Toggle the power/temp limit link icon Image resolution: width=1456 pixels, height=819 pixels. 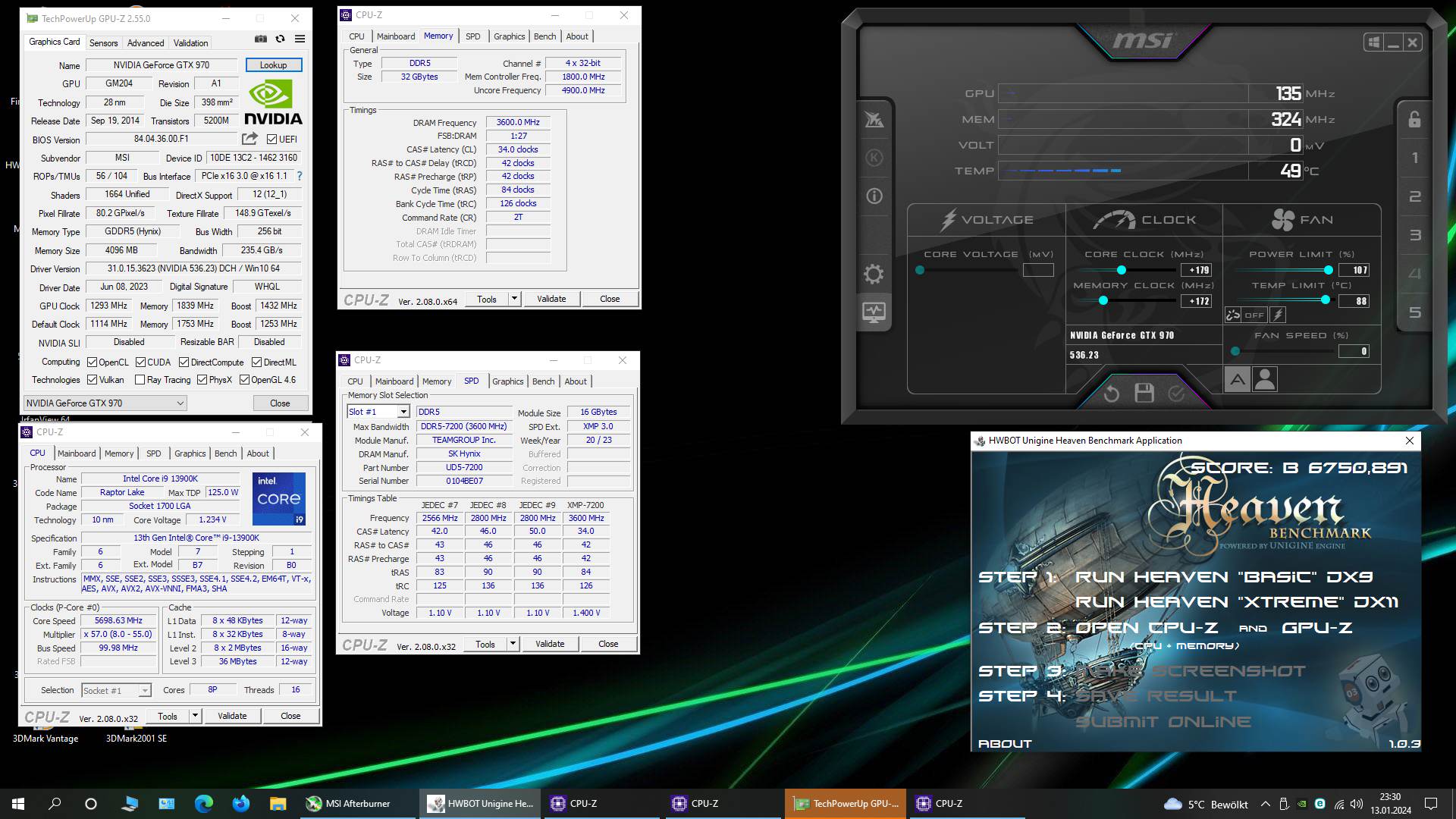pyautogui.click(x=1233, y=315)
